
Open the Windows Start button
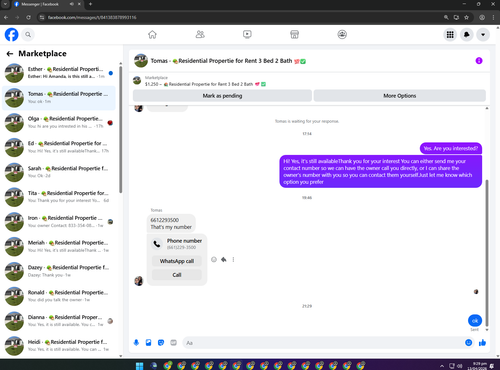click(140, 366)
